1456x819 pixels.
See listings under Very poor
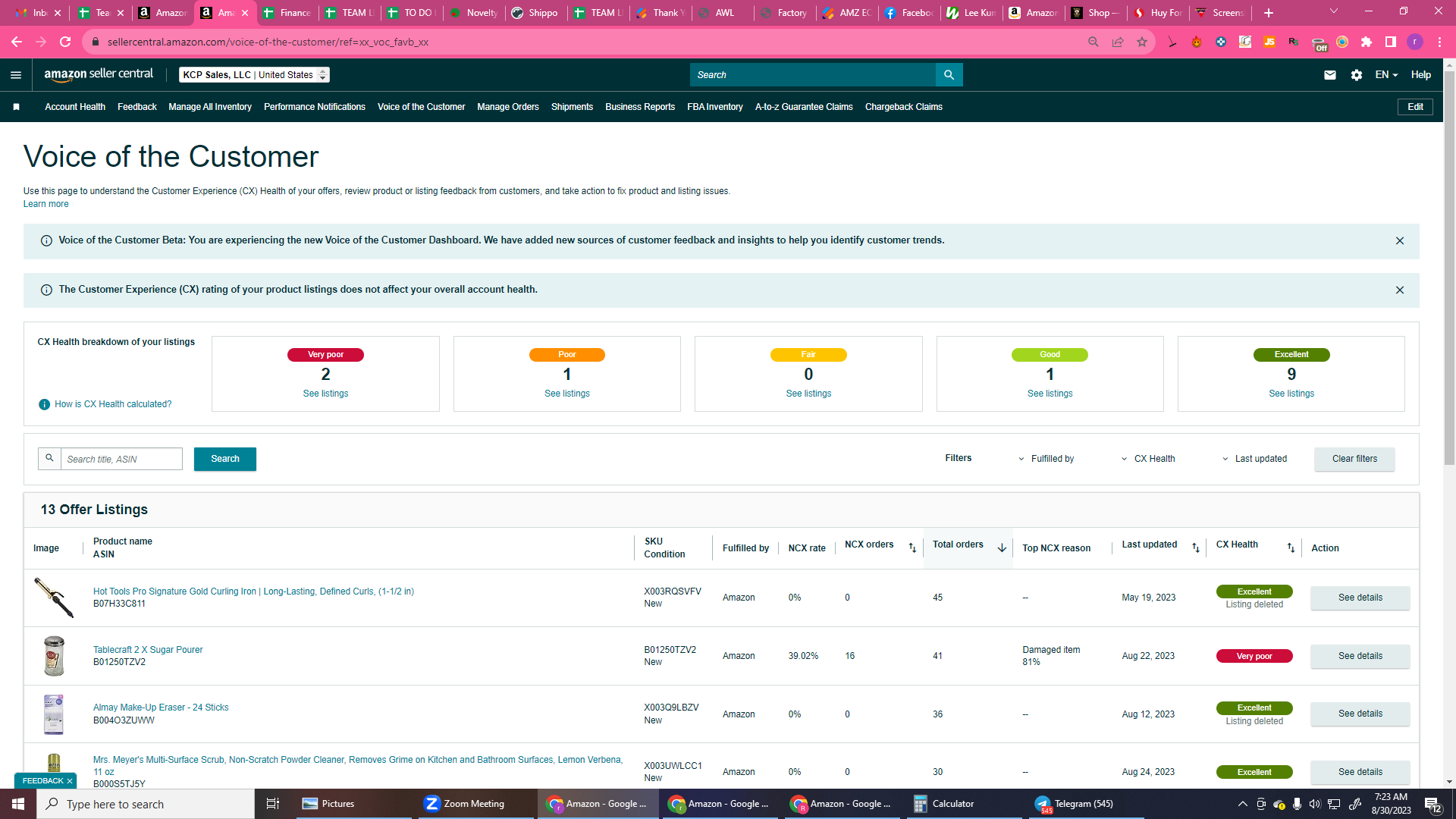point(325,394)
